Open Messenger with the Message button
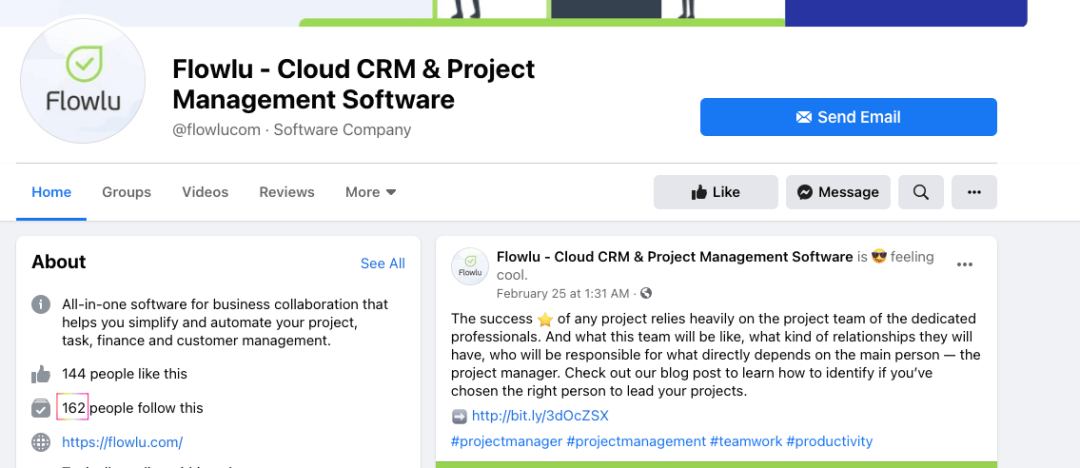 (x=838, y=192)
